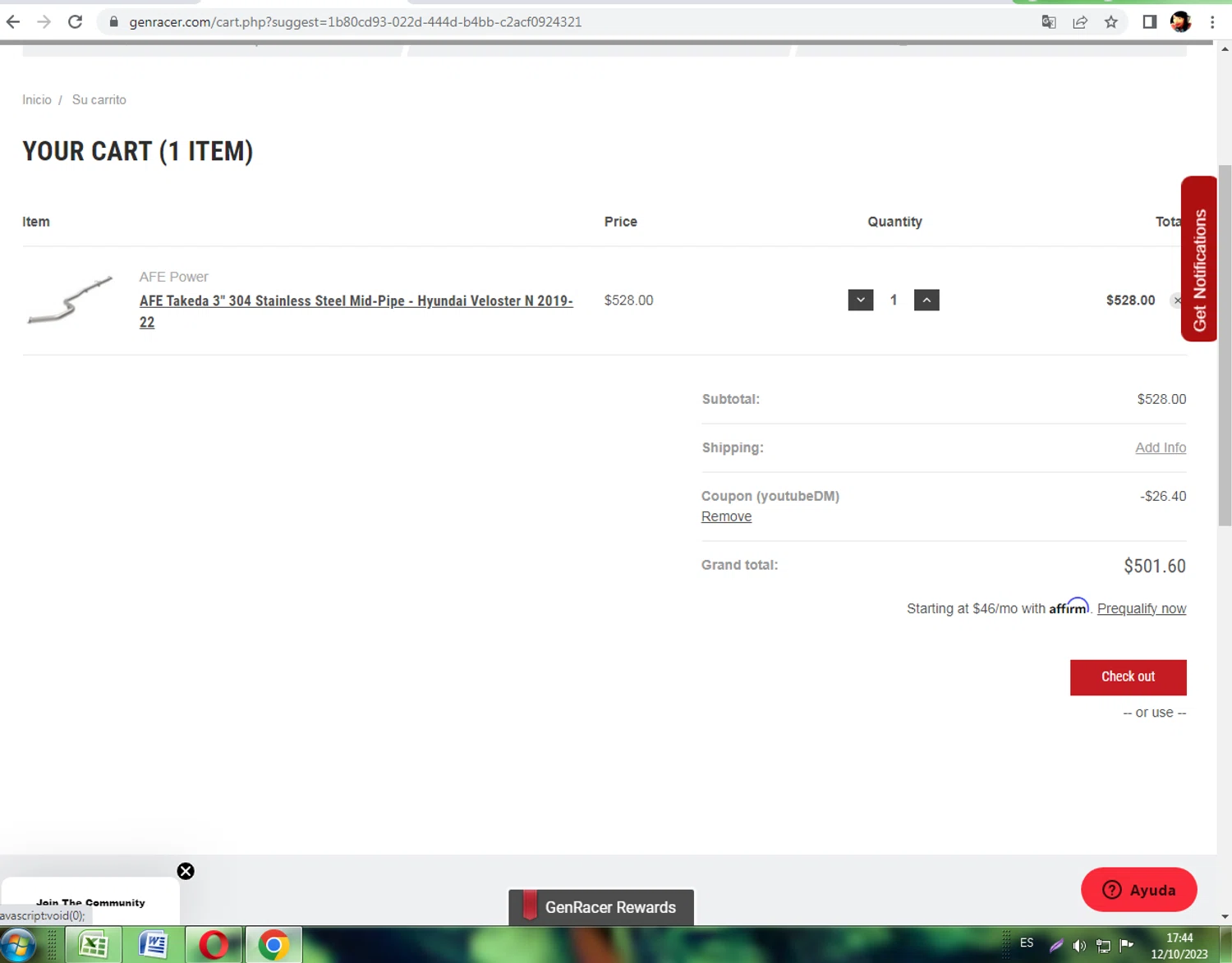This screenshot has width=1232, height=963.
Task: Decrease item quantity with down arrow
Action: (861, 300)
